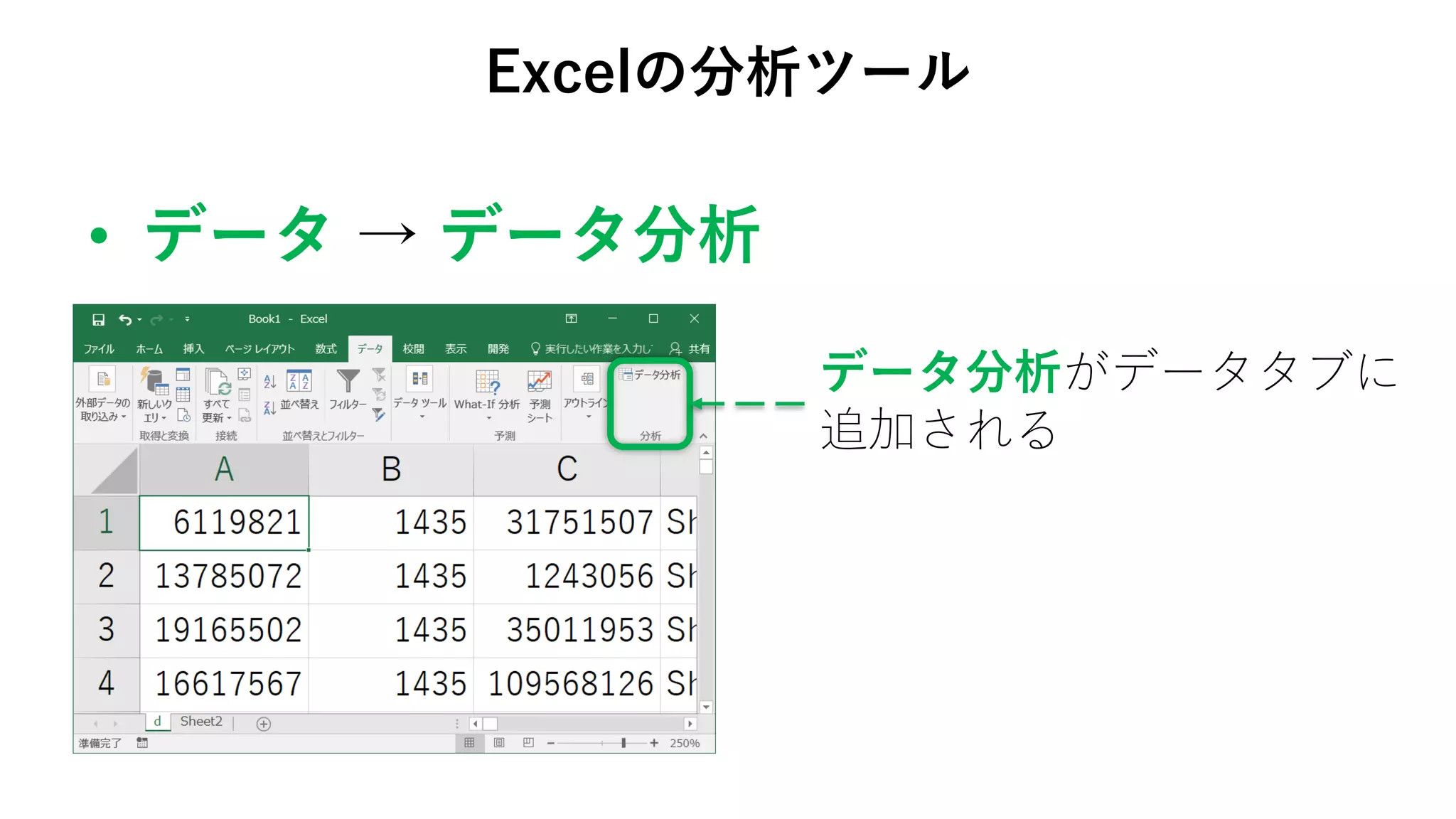Click the horizontal scrollbar right arrow

coord(690,724)
